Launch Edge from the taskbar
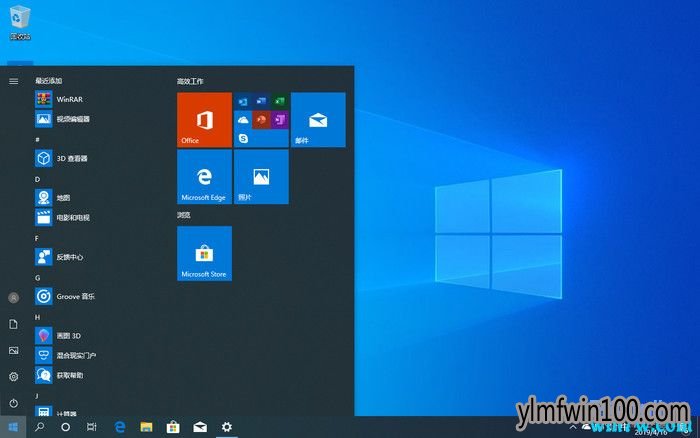The width and height of the screenshot is (700, 438). (x=120, y=427)
